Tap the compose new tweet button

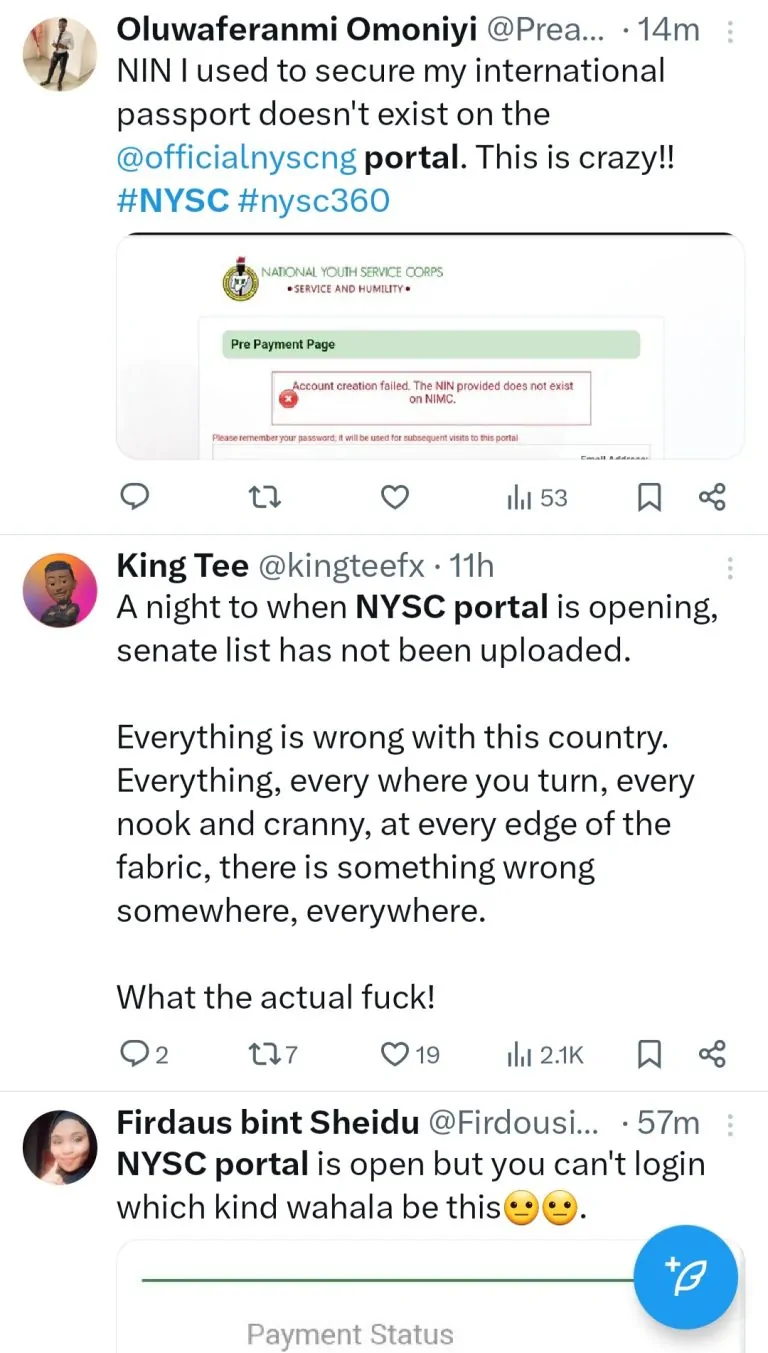coord(686,1277)
